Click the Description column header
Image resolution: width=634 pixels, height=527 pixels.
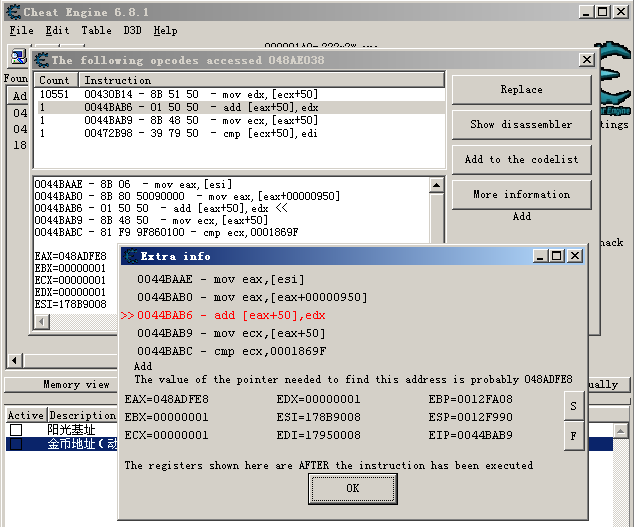[x=82, y=415]
